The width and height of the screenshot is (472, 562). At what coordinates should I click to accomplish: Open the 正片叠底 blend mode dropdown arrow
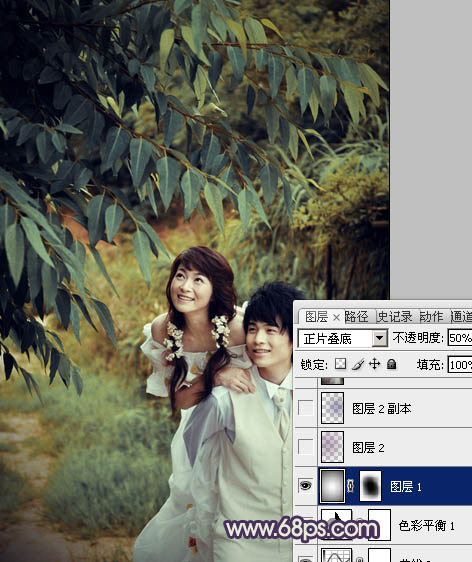pyautogui.click(x=380, y=338)
